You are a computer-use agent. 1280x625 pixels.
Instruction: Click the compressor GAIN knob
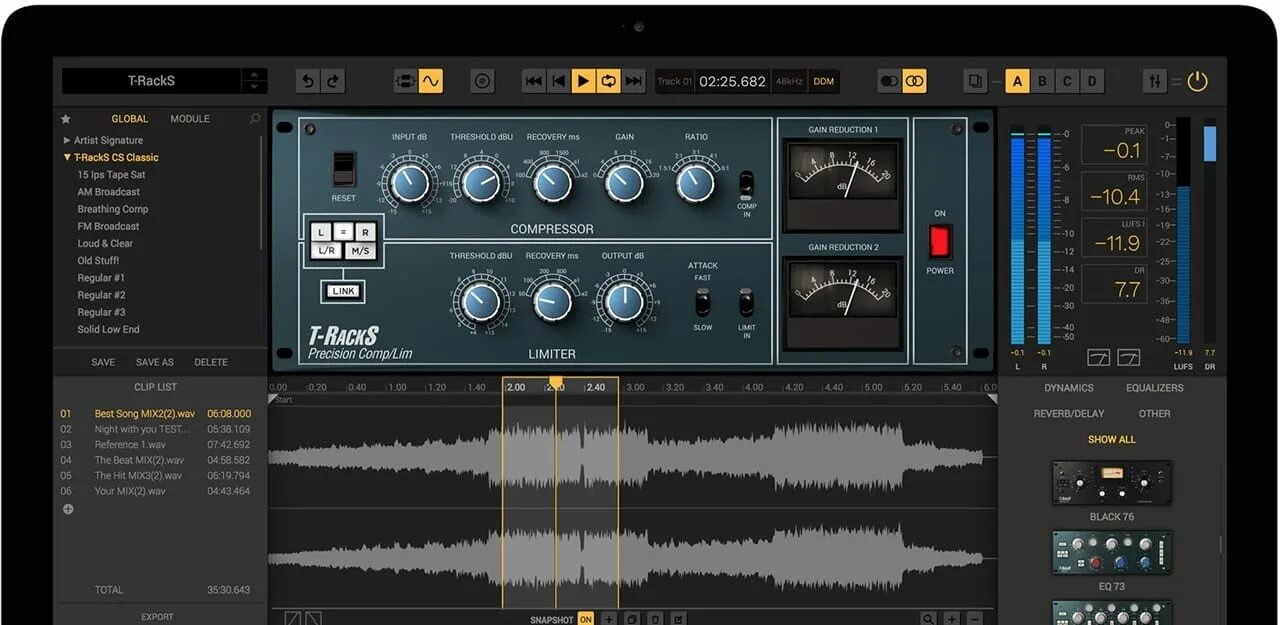[x=624, y=183]
